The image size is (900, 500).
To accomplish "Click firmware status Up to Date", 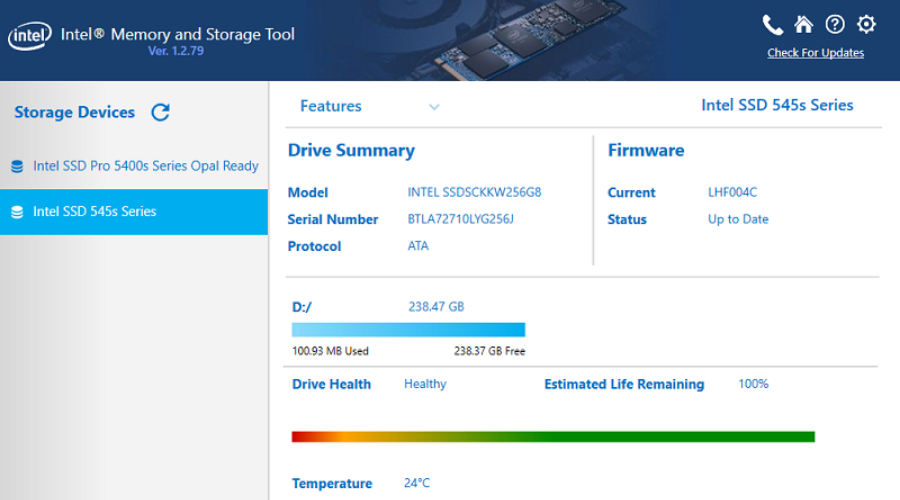I will point(738,219).
